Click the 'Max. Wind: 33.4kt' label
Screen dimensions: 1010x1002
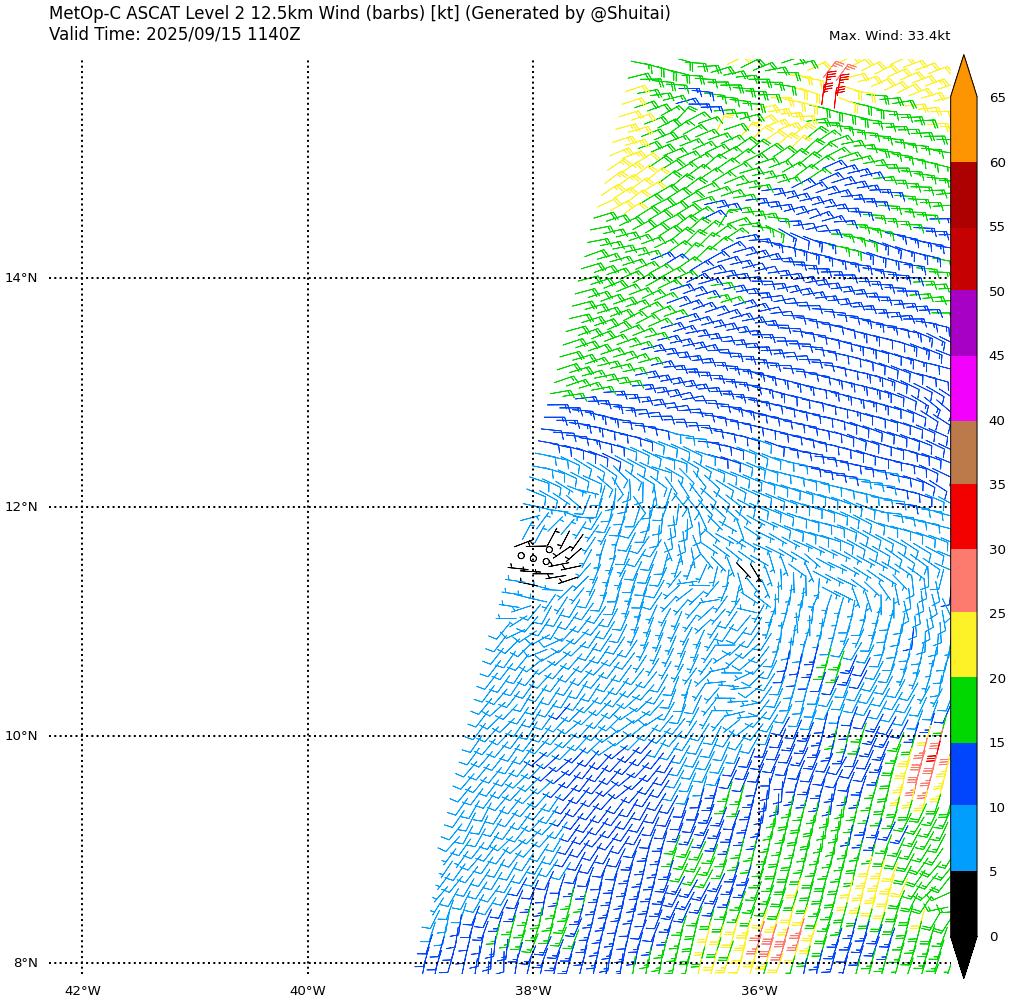click(x=889, y=36)
